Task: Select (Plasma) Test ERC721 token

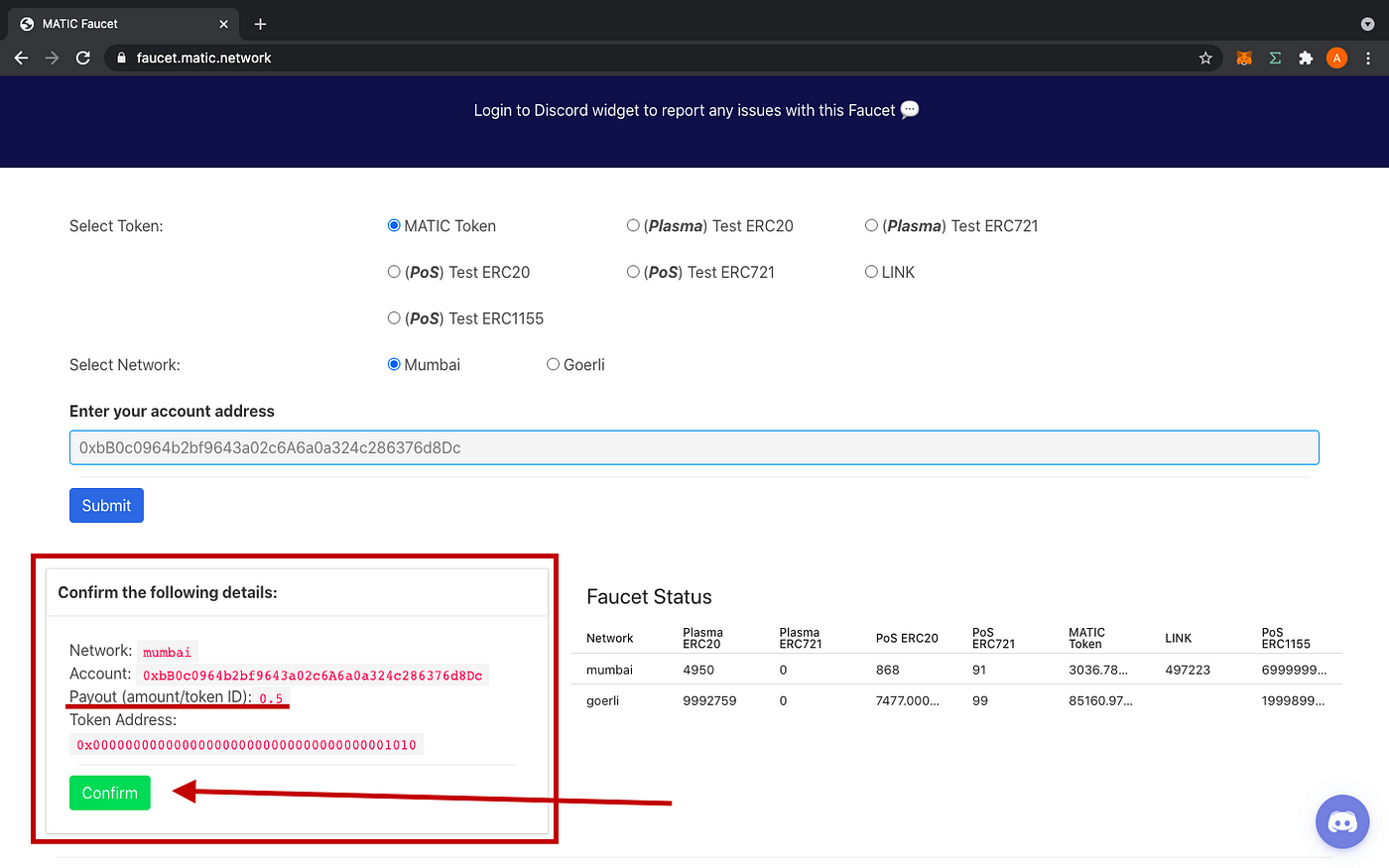Action: pos(871,225)
